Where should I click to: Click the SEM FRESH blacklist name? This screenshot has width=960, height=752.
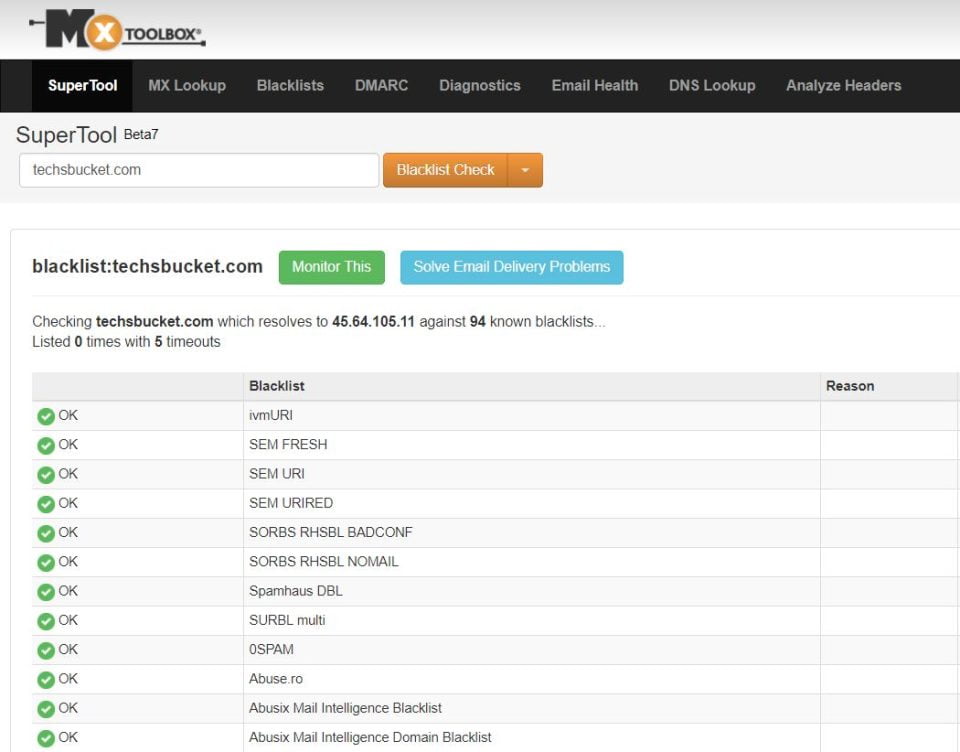288,445
